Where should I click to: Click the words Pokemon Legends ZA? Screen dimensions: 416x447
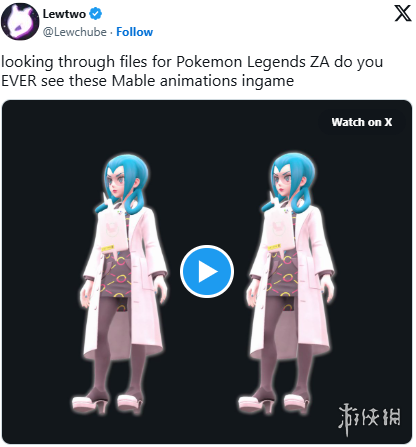(253, 62)
